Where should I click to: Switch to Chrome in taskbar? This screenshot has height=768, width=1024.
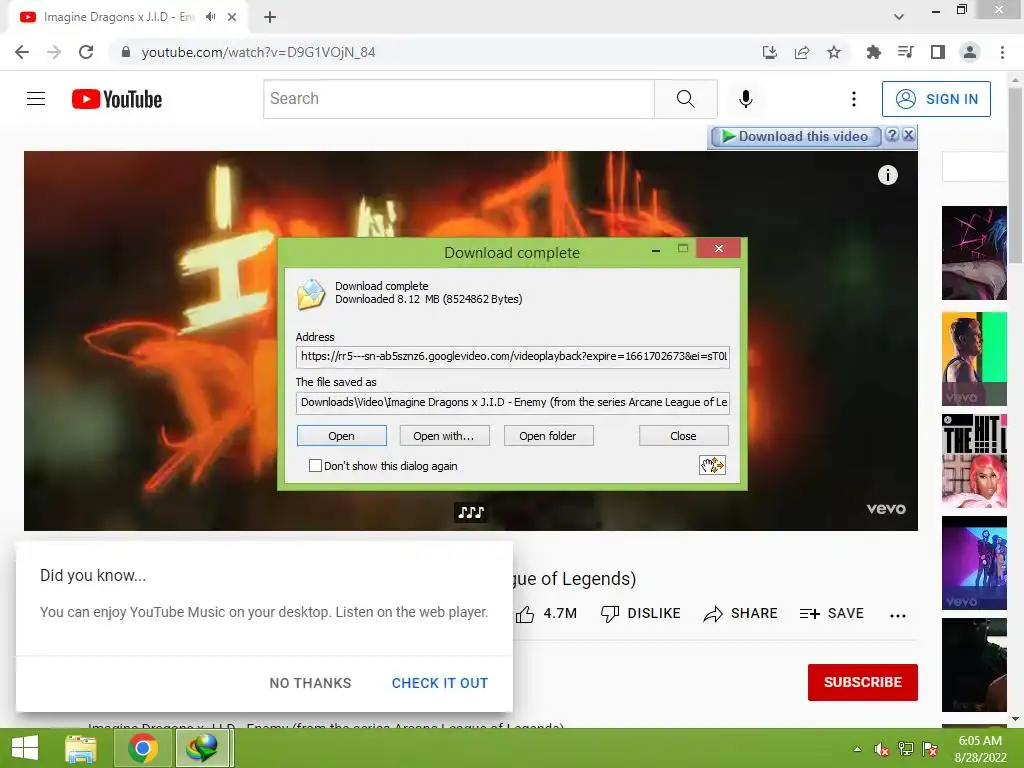point(142,748)
